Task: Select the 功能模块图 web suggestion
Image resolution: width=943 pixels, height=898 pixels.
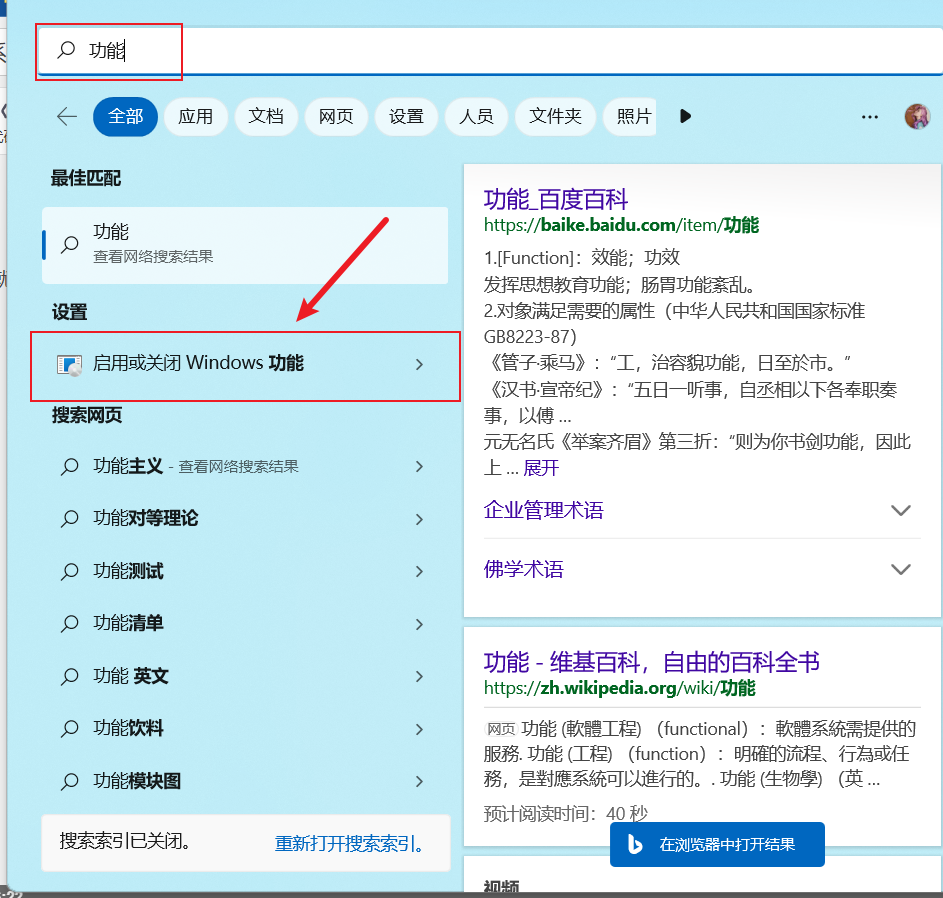Action: click(x=245, y=781)
